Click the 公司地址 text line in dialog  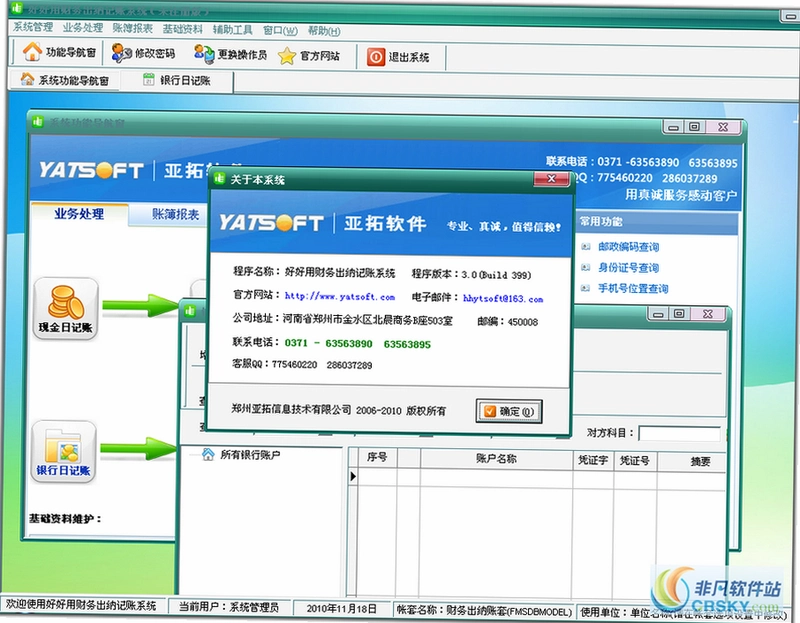pos(342,319)
